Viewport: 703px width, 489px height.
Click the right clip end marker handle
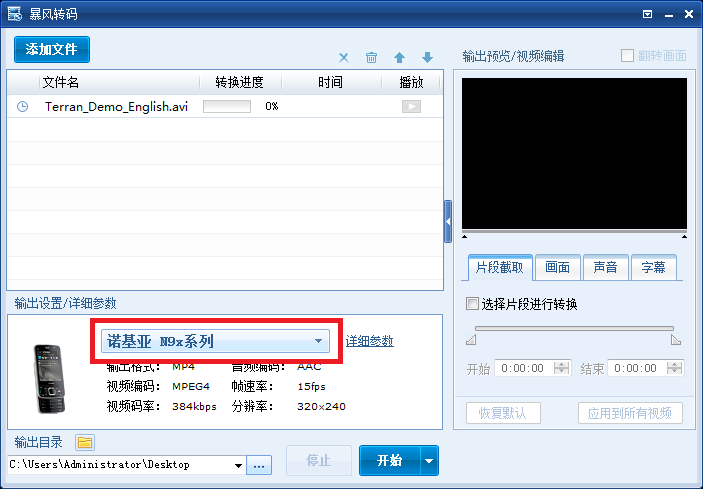tap(676, 340)
